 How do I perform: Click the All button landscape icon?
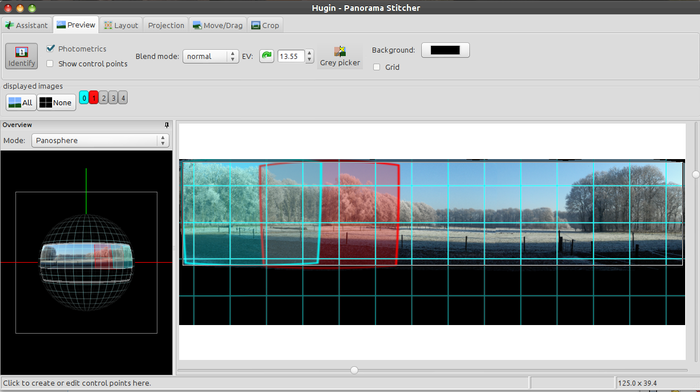[15, 103]
